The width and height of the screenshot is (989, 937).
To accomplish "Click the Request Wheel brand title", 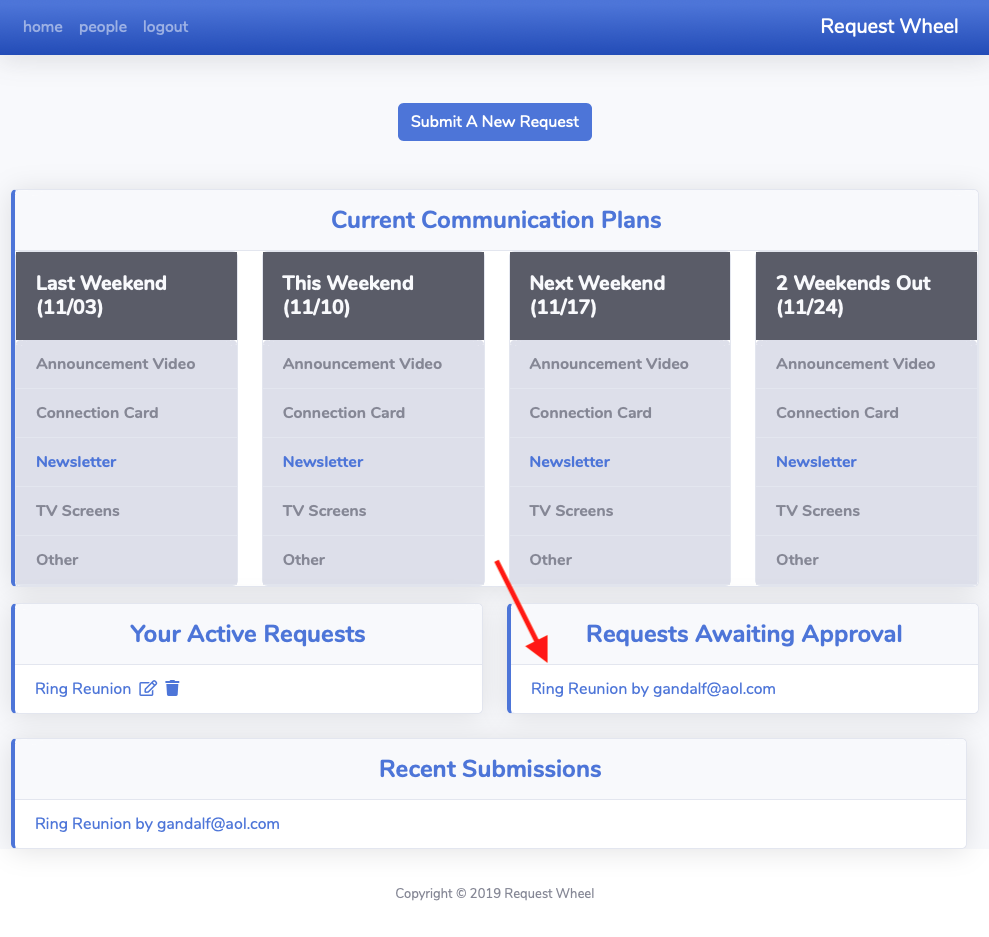I will [889, 27].
